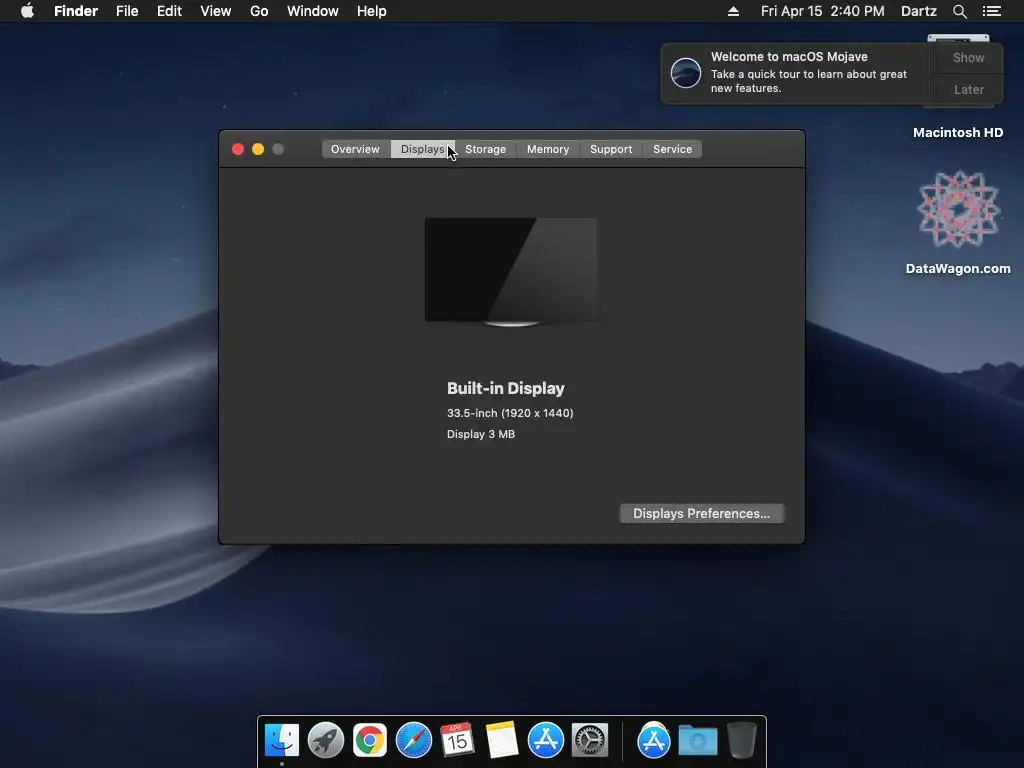Click the built-in display image

pos(511,271)
